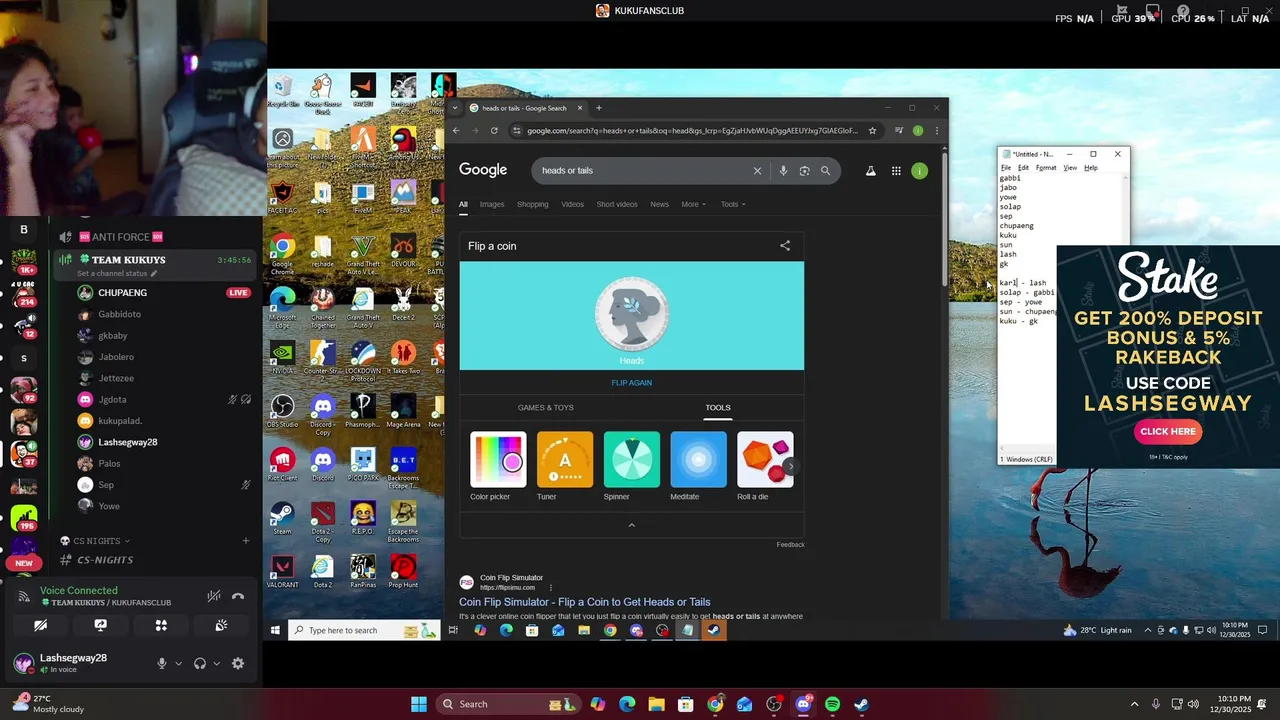Open Discord soundboard button

[221, 625]
